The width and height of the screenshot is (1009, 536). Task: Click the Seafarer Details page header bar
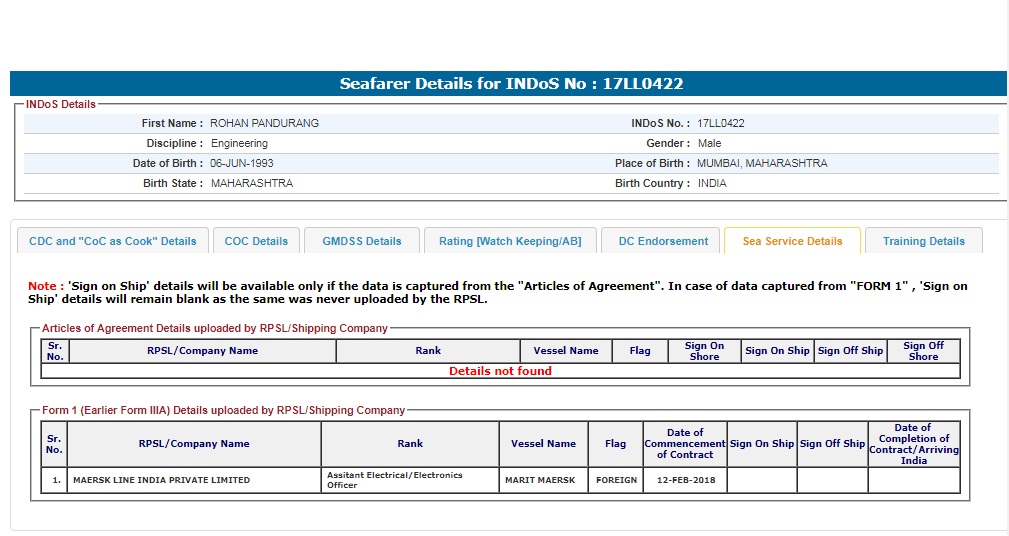pyautogui.click(x=510, y=84)
